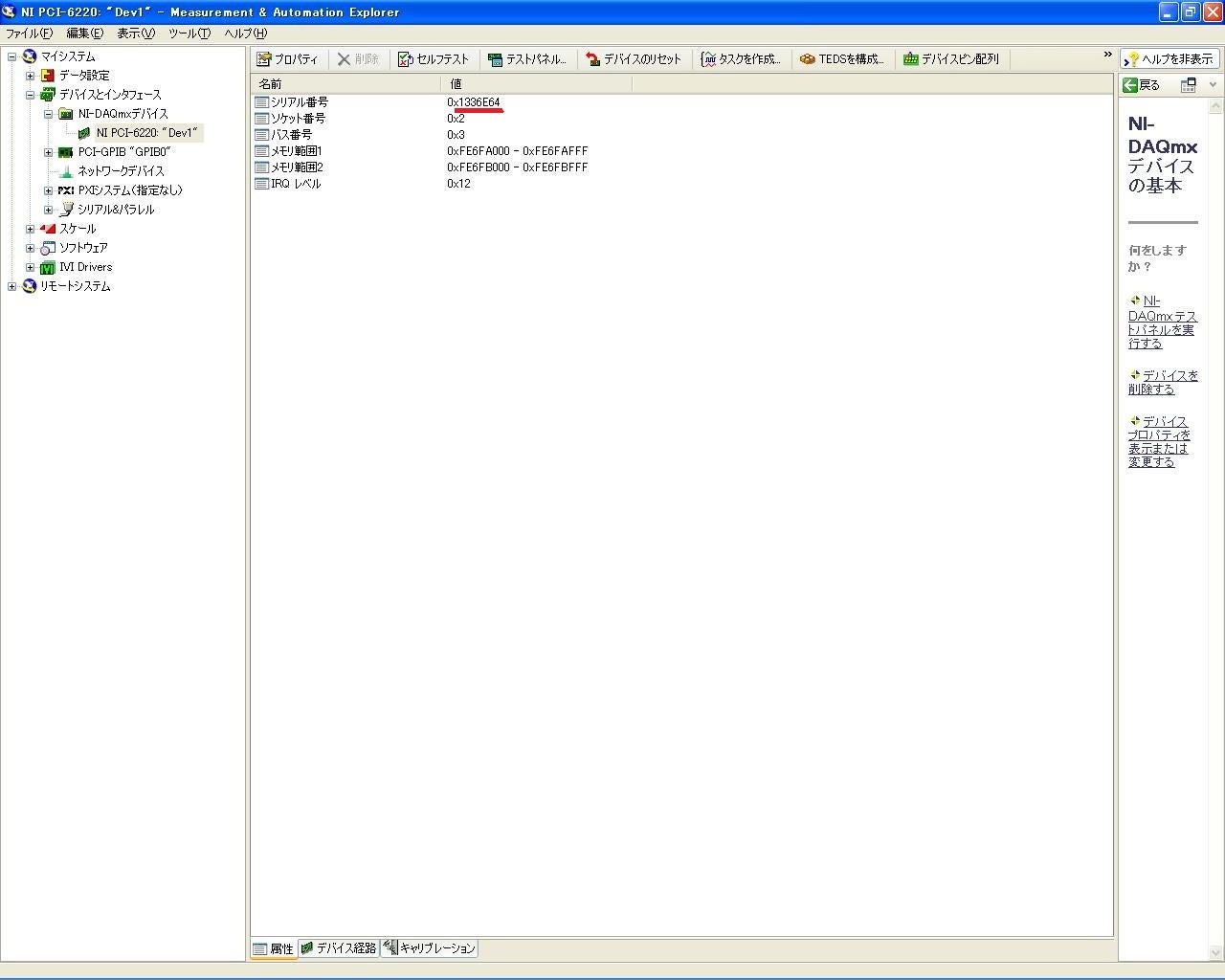Open the 表示 menu
This screenshot has height=980, width=1225.
tap(135, 33)
